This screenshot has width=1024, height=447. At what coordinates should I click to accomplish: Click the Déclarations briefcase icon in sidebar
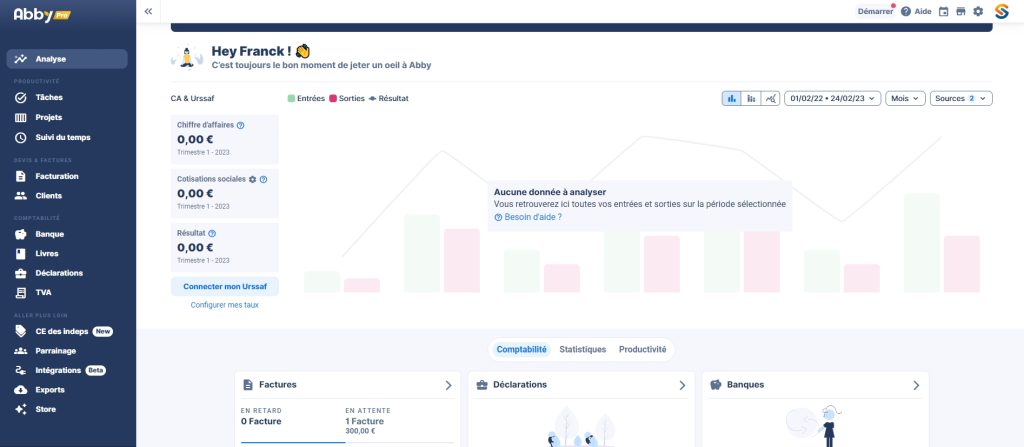21,273
